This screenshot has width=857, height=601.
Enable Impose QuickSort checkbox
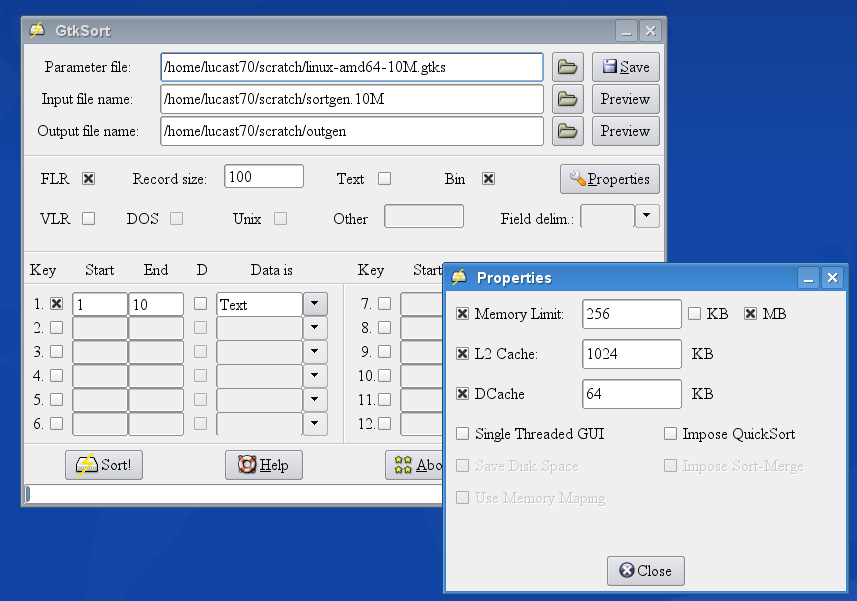point(670,434)
